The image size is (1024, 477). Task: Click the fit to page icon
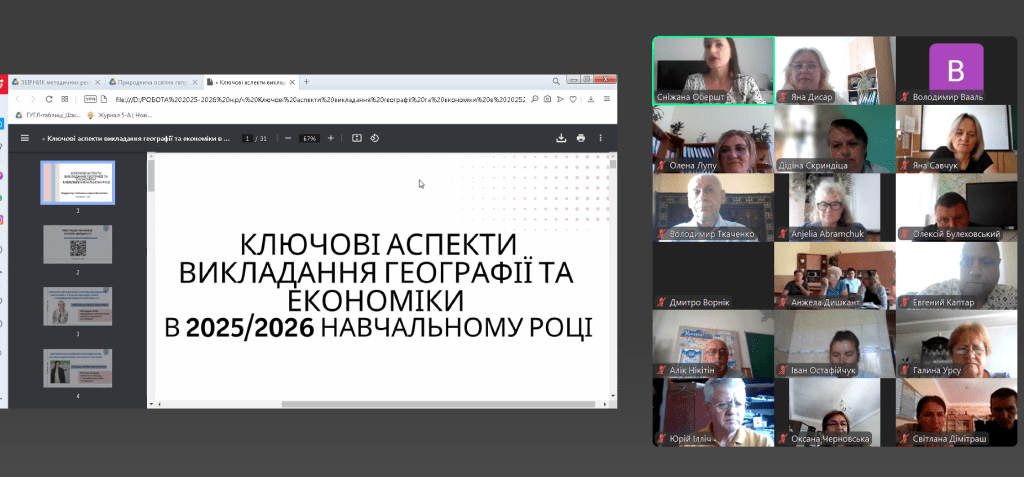(x=357, y=138)
